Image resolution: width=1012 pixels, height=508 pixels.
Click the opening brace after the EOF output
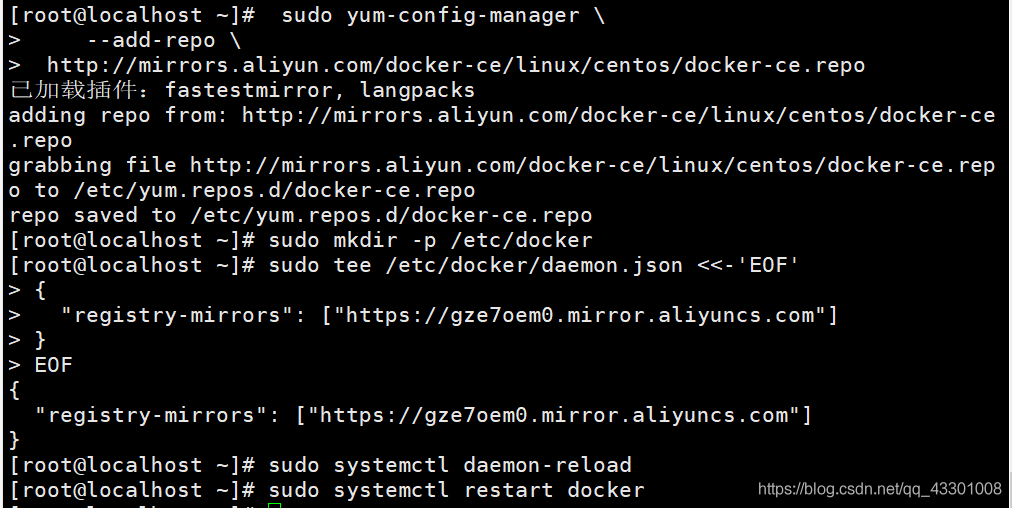[15, 390]
